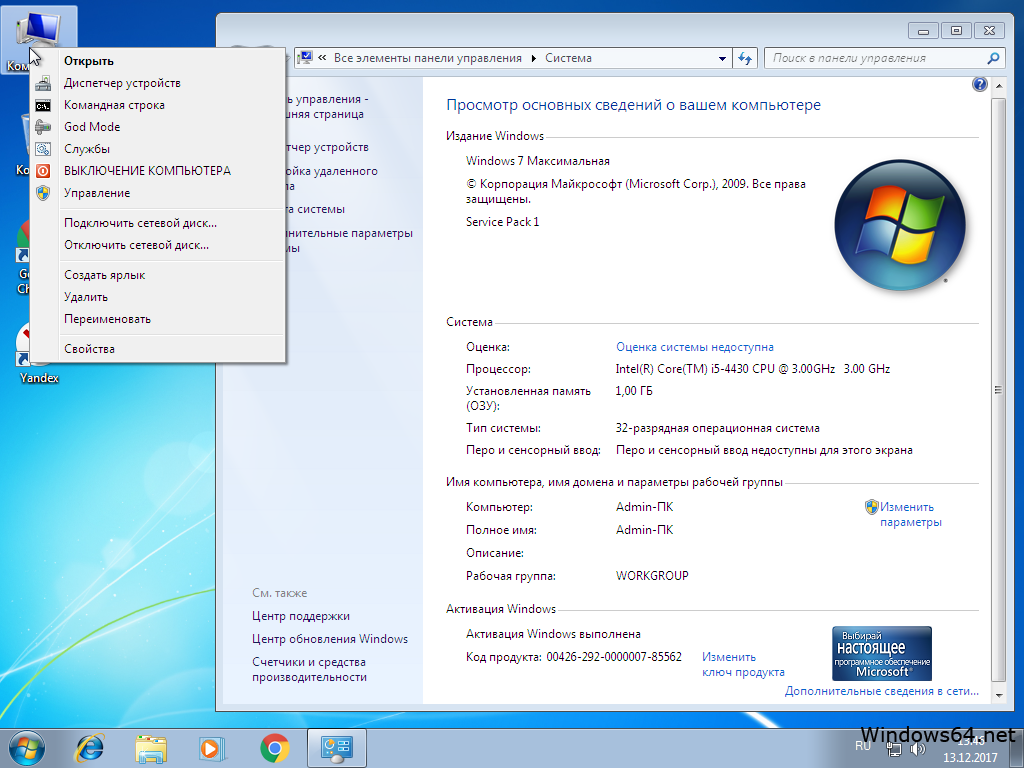
Task: Click the 1,00 ГБ installed memory value
Action: tap(633, 391)
